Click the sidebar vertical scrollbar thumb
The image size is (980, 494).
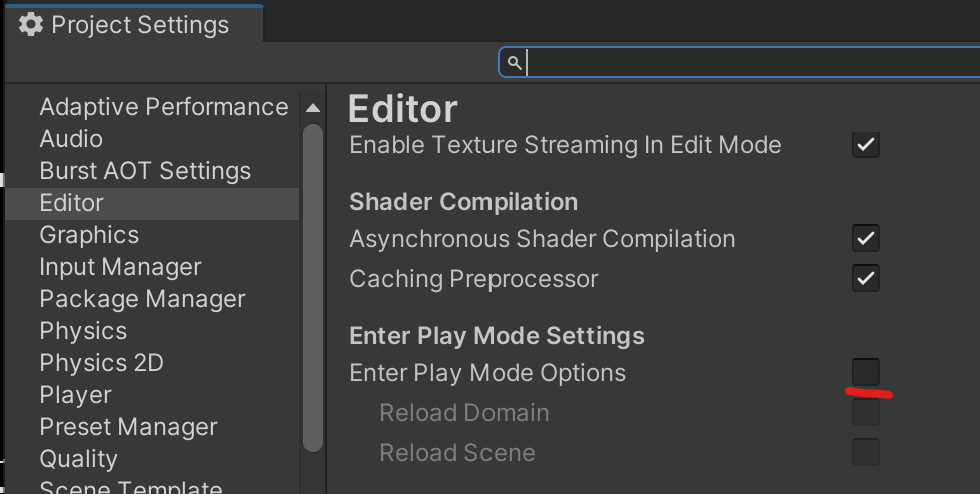pos(313,288)
